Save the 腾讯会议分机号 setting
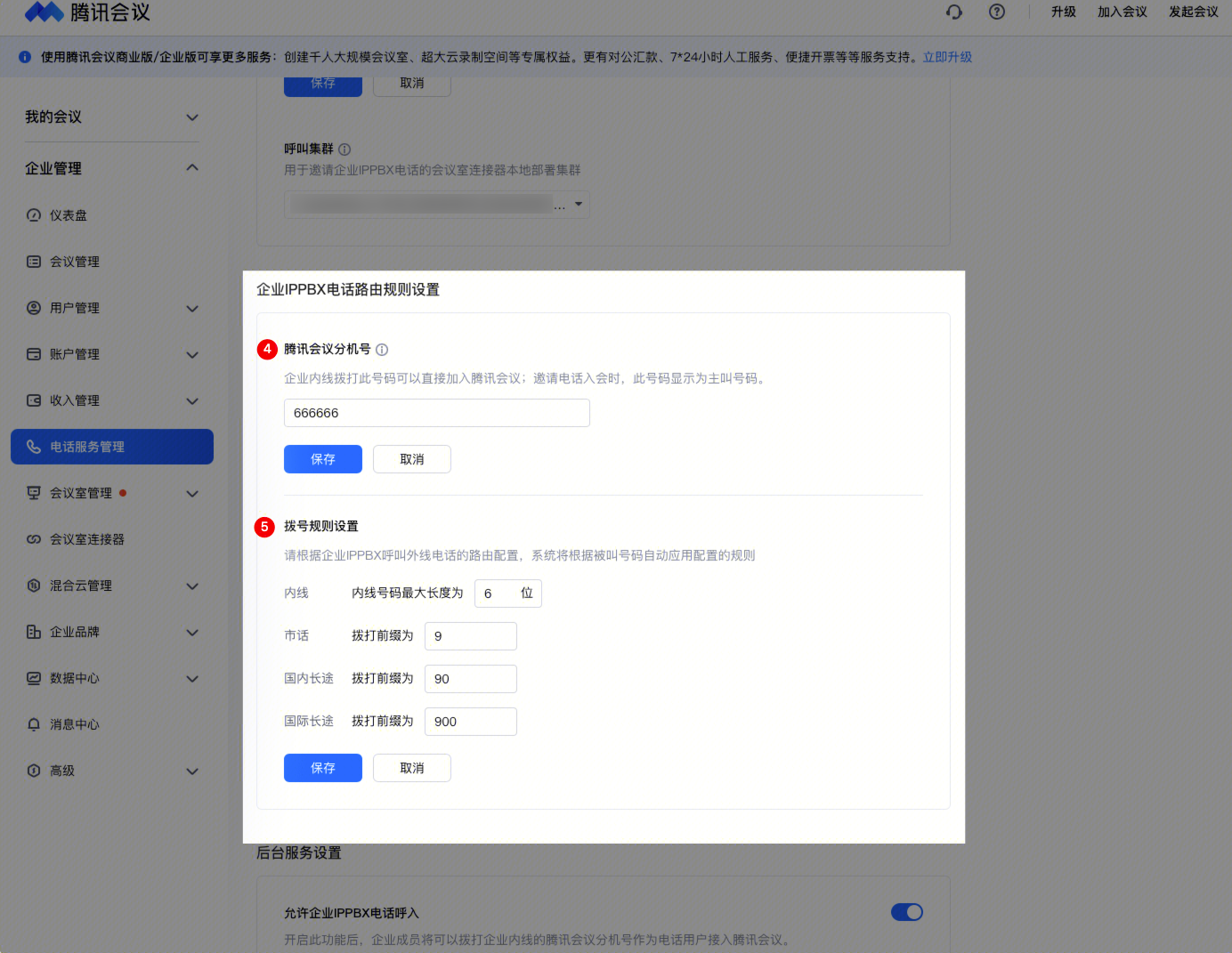 pos(323,459)
